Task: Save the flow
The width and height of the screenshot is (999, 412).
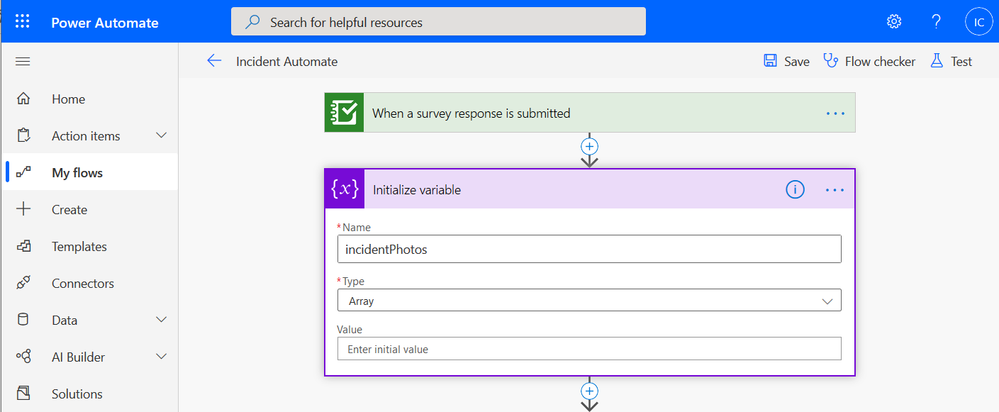Action: point(786,61)
